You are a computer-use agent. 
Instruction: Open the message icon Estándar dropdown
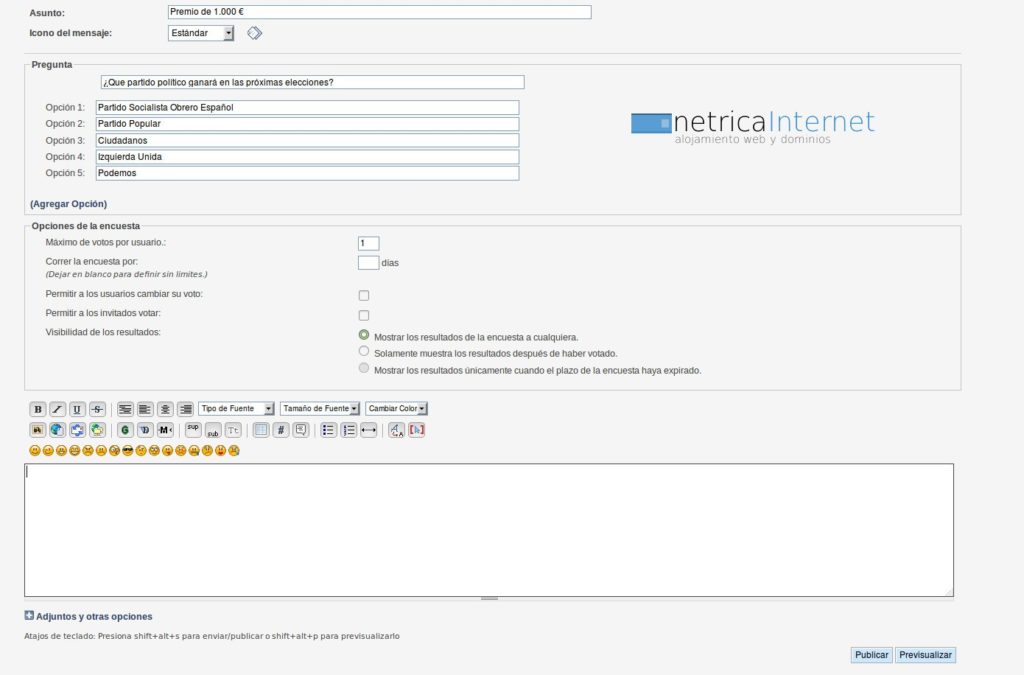201,33
